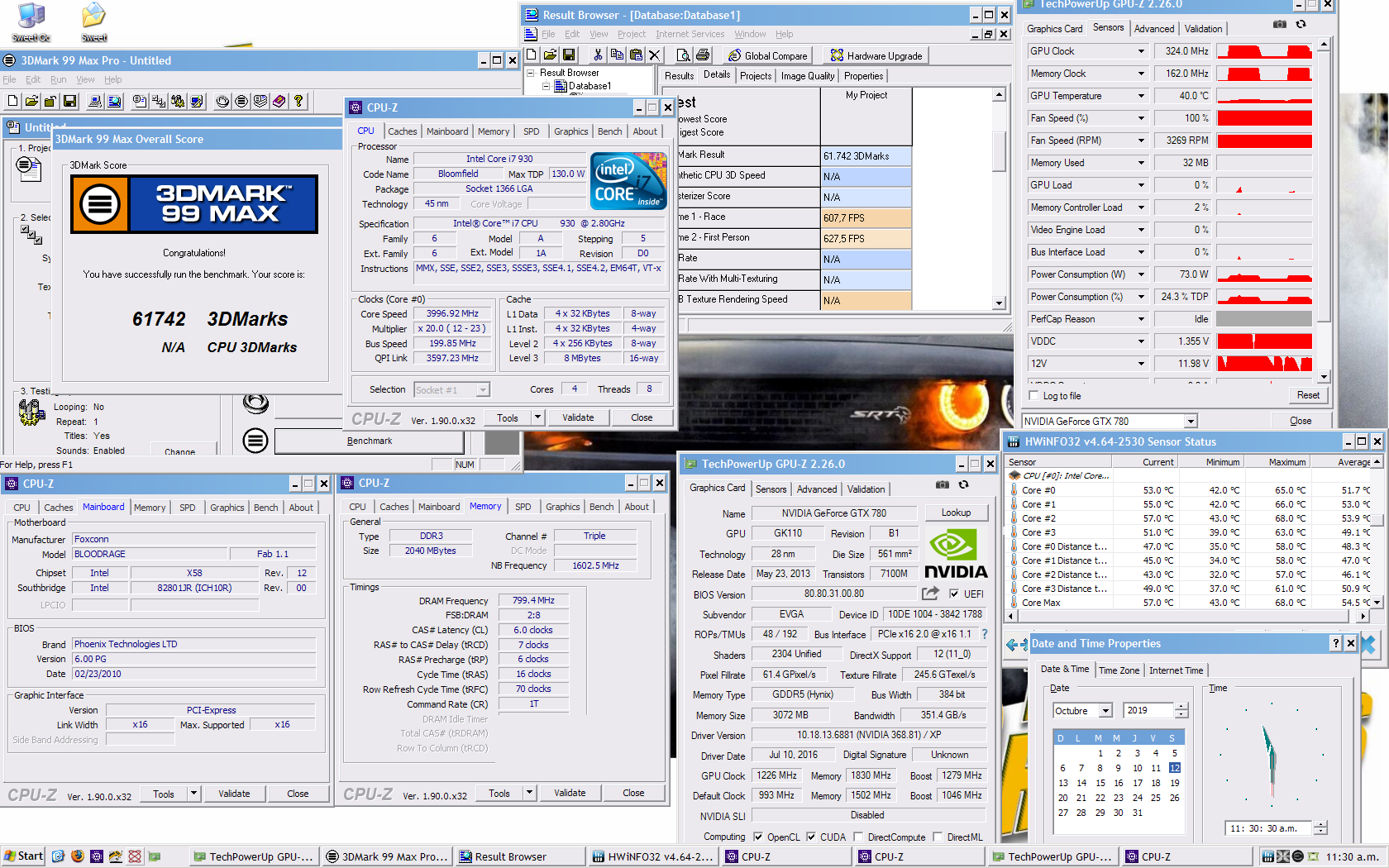Switch to Image Quality tab in Result Browser
Viewport: 1389px width, 868px height.
(x=807, y=76)
